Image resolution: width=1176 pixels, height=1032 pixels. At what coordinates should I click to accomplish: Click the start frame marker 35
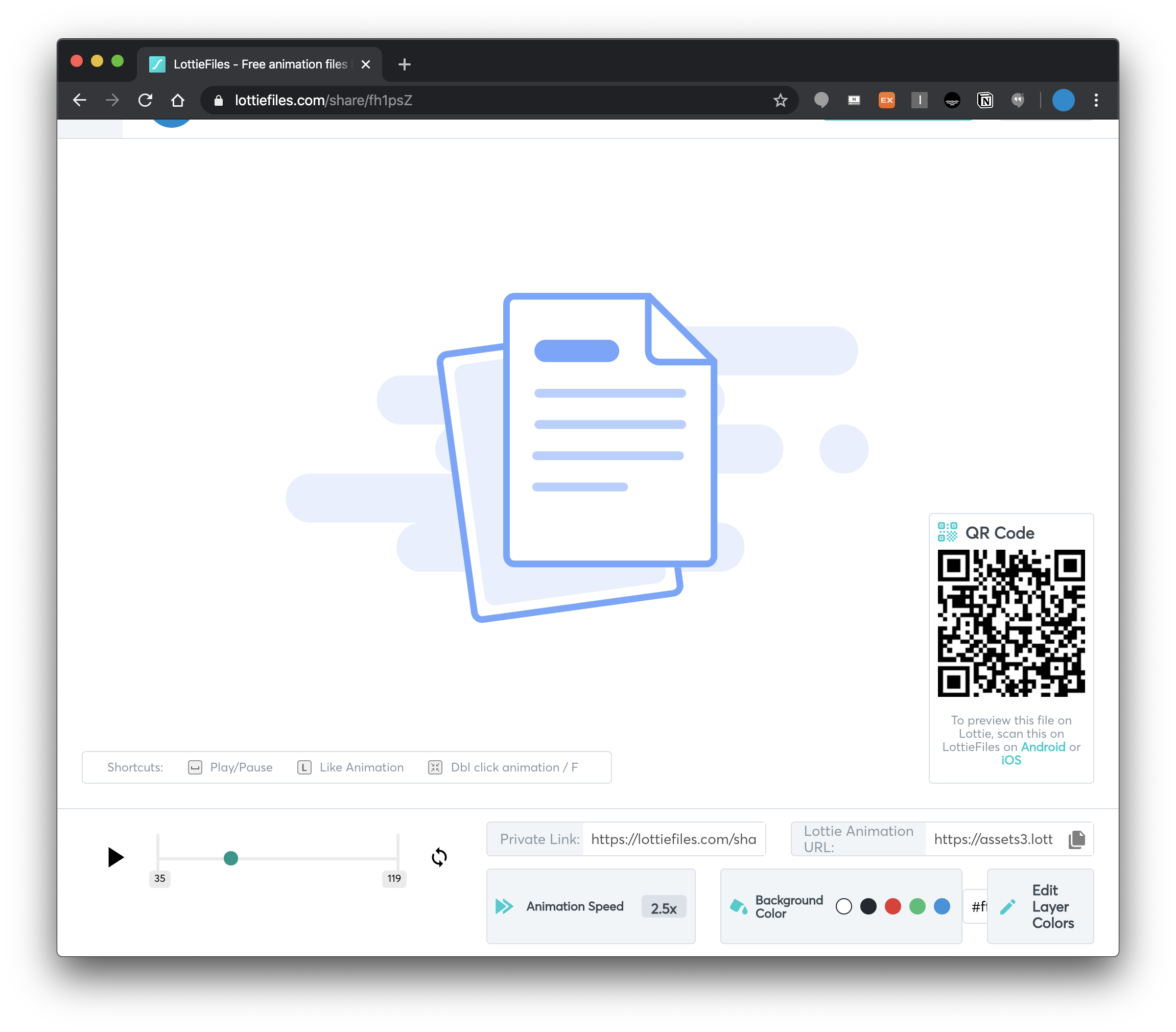(159, 878)
